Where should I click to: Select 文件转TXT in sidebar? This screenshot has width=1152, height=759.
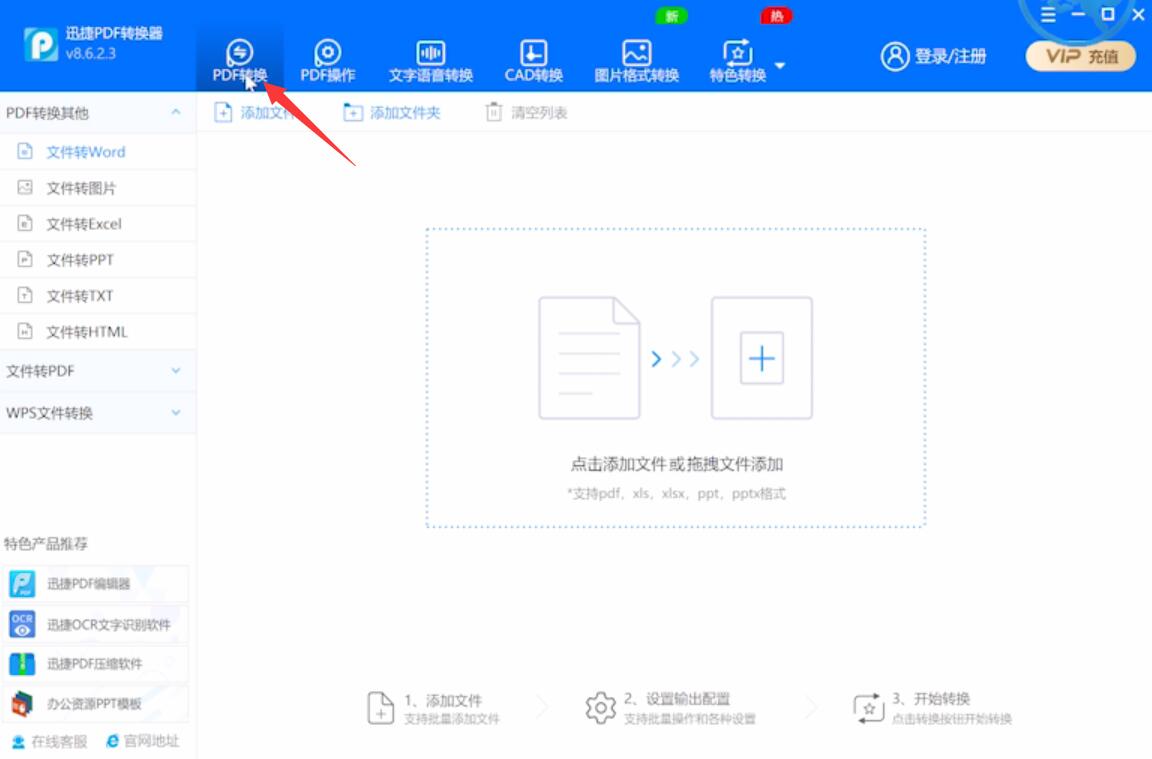[x=98, y=296]
